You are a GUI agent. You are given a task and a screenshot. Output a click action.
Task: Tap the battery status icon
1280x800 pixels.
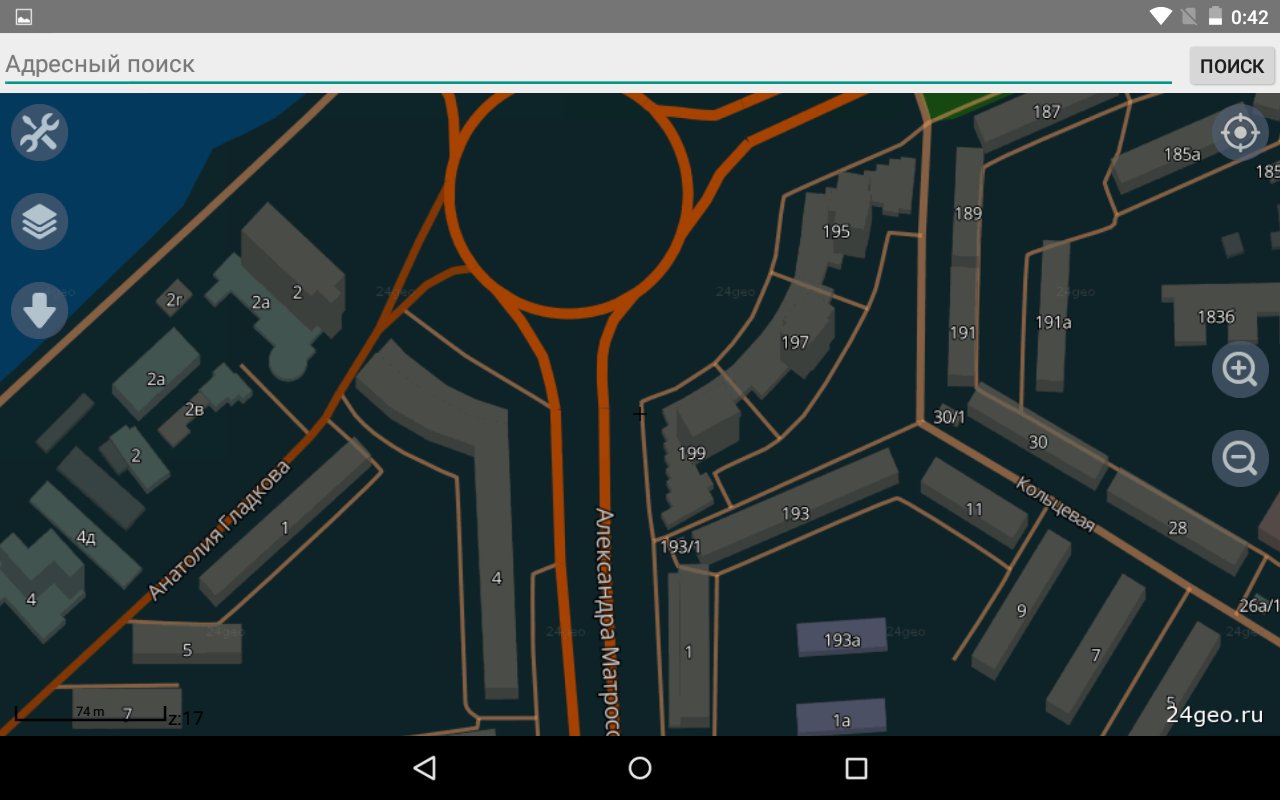tap(1216, 16)
